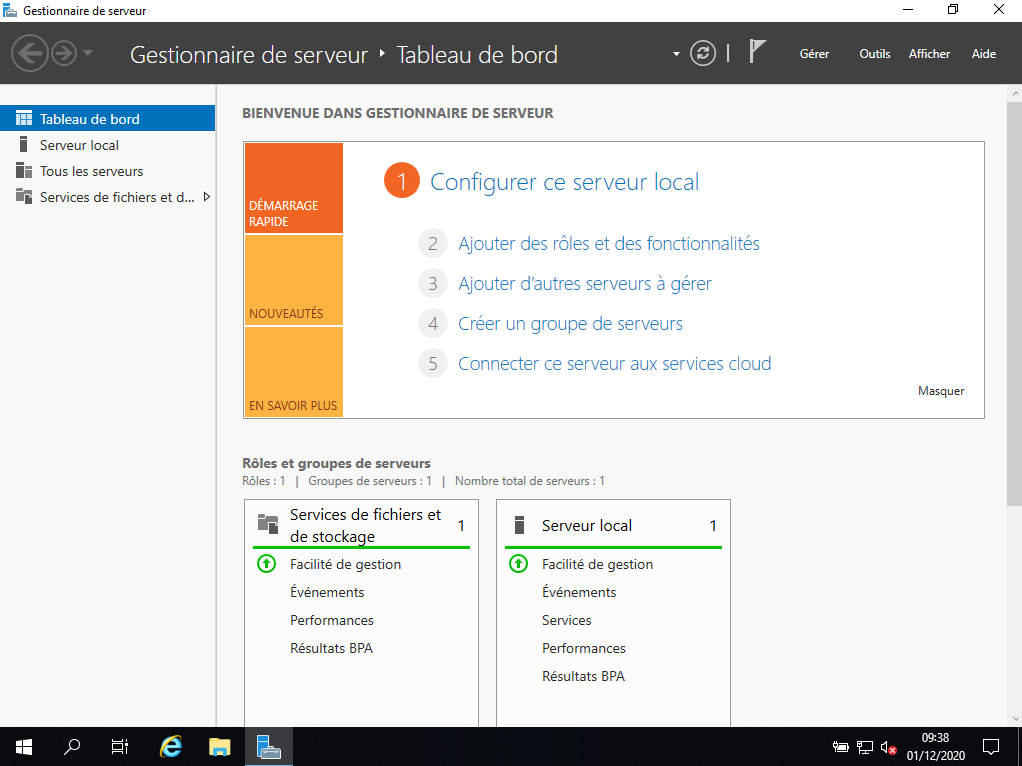This screenshot has height=766, width=1022.
Task: Go forward with the forward arrow button
Action: tap(64, 53)
